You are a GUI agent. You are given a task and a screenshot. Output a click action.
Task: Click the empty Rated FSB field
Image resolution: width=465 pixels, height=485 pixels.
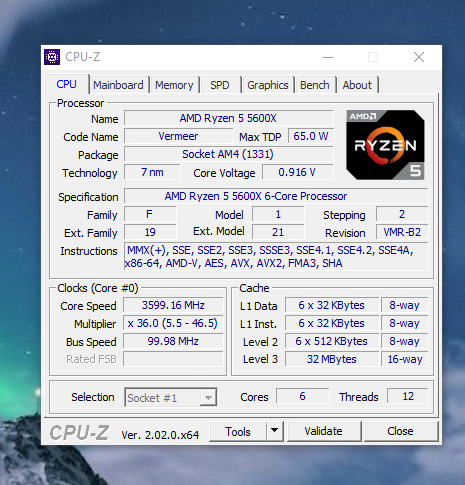coord(173,359)
